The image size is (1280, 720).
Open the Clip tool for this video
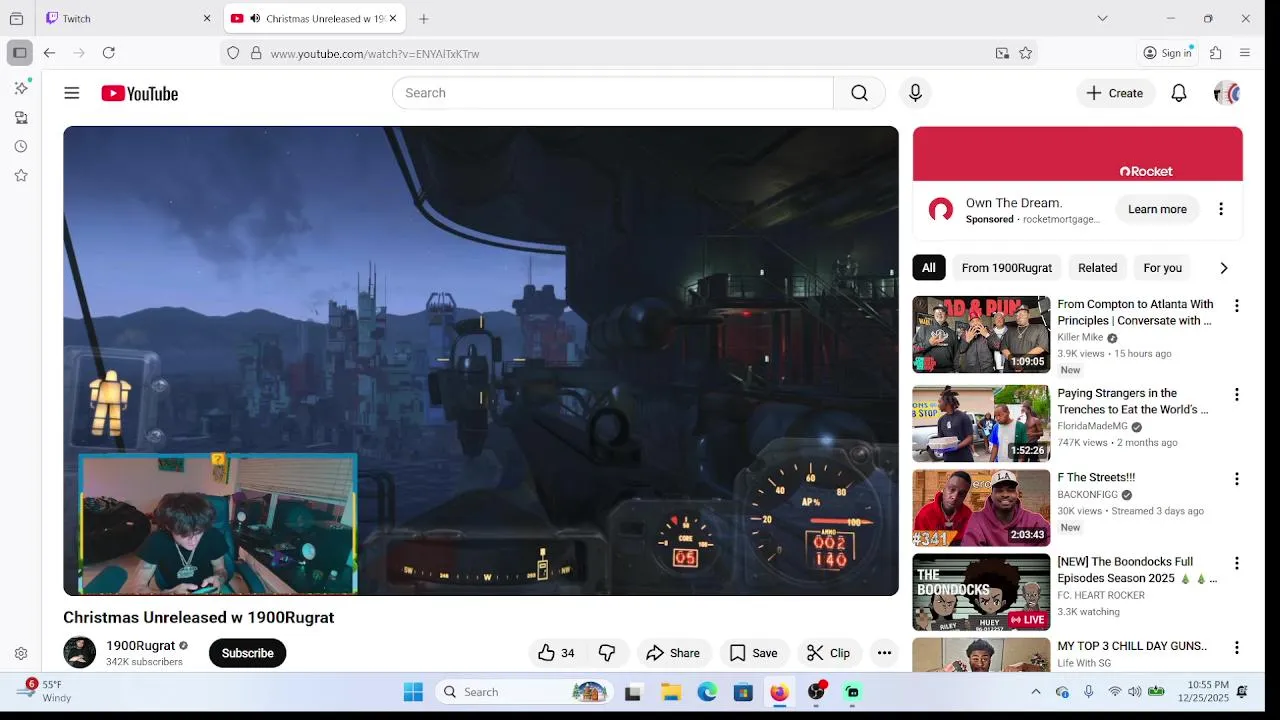pos(828,653)
